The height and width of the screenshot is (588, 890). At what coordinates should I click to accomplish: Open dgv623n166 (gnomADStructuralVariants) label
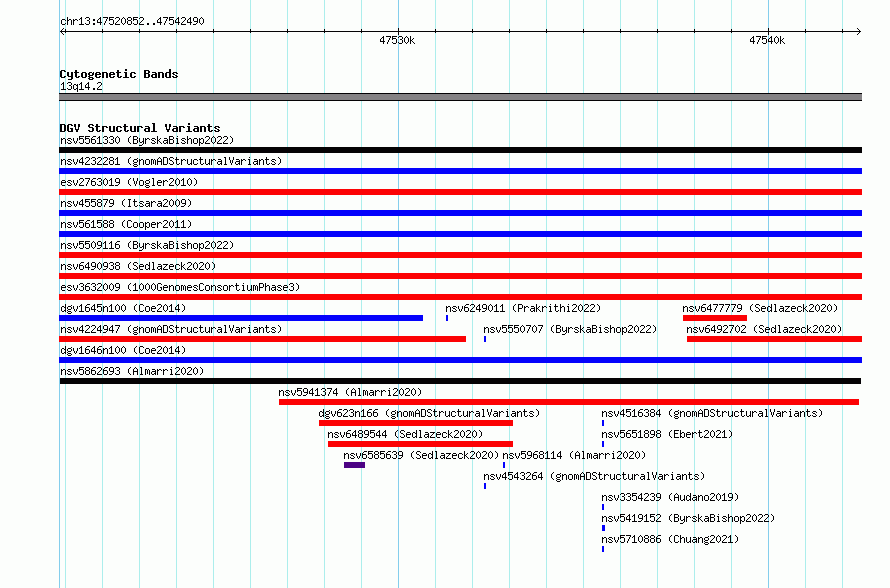(x=429, y=413)
